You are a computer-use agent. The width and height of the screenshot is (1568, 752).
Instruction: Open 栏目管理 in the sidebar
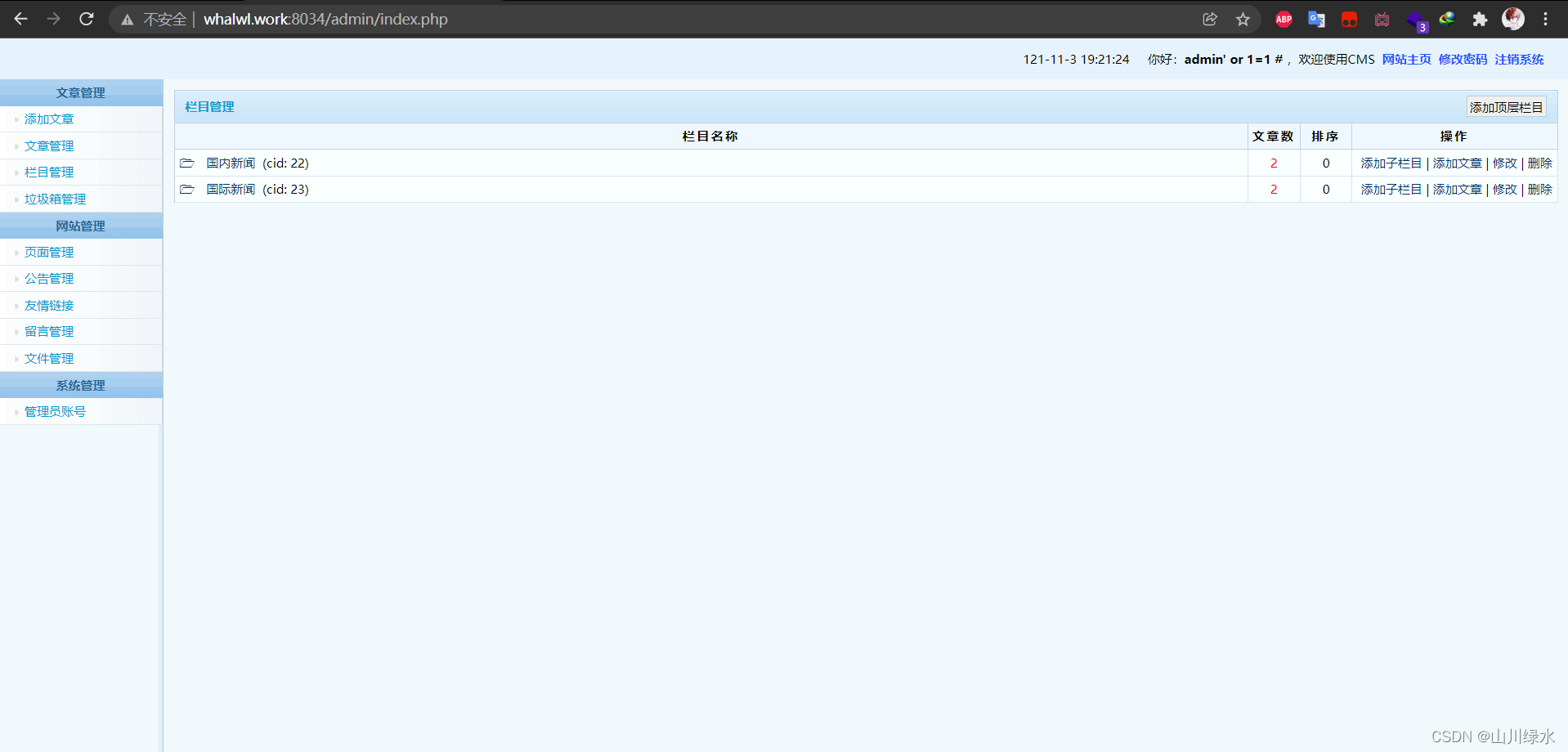[x=49, y=172]
